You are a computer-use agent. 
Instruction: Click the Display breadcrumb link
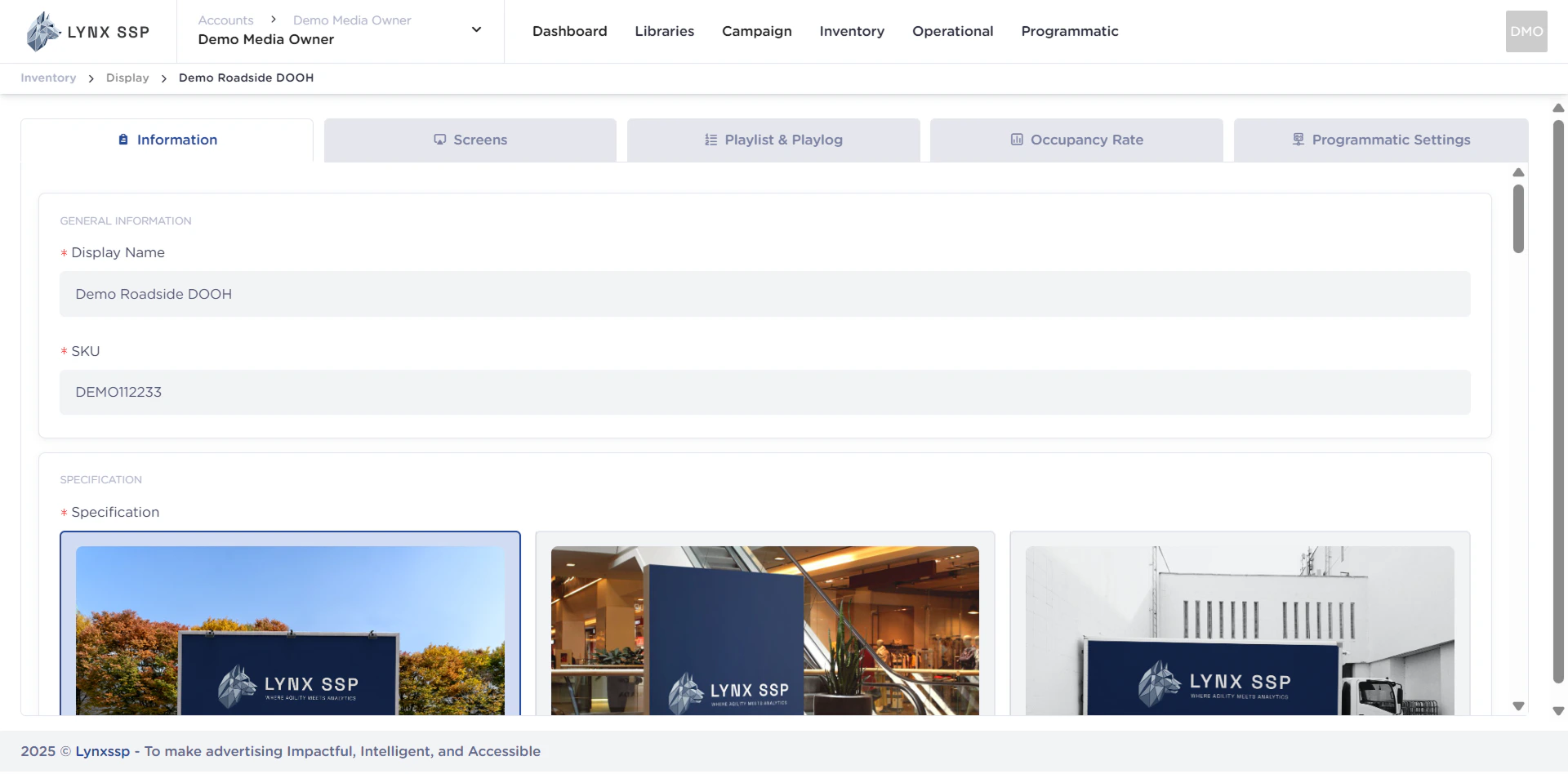tap(127, 78)
